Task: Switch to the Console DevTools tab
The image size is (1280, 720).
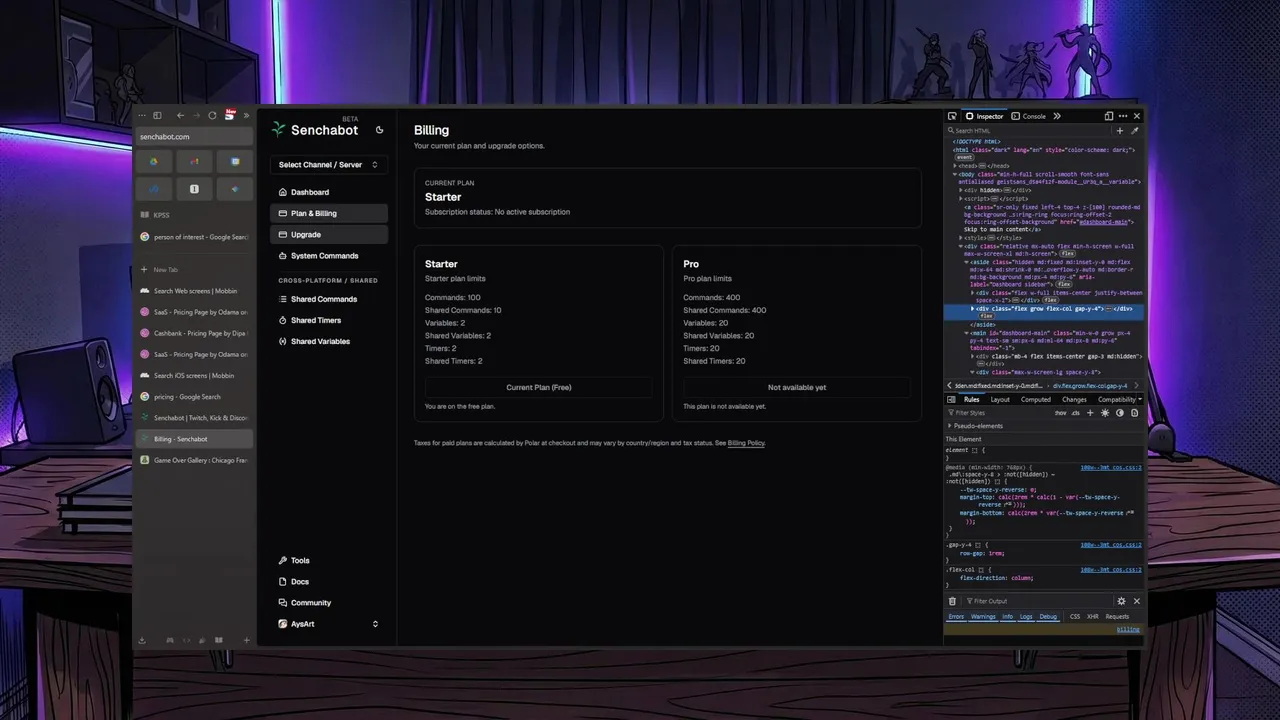Action: click(x=1029, y=116)
